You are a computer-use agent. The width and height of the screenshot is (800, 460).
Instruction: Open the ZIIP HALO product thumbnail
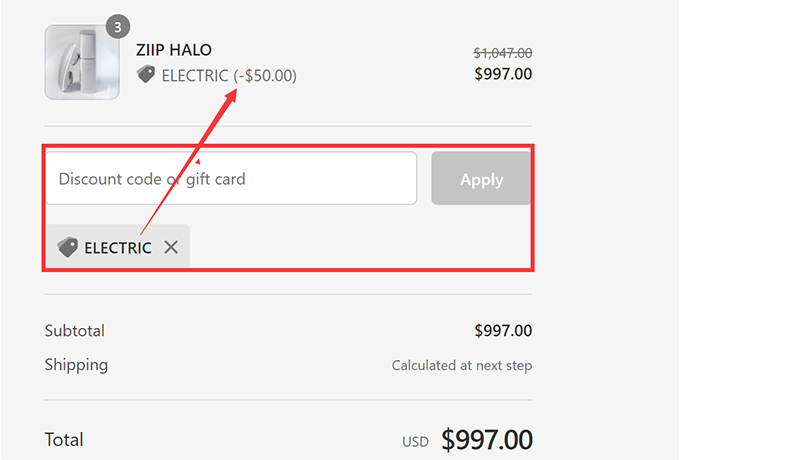tap(82, 62)
